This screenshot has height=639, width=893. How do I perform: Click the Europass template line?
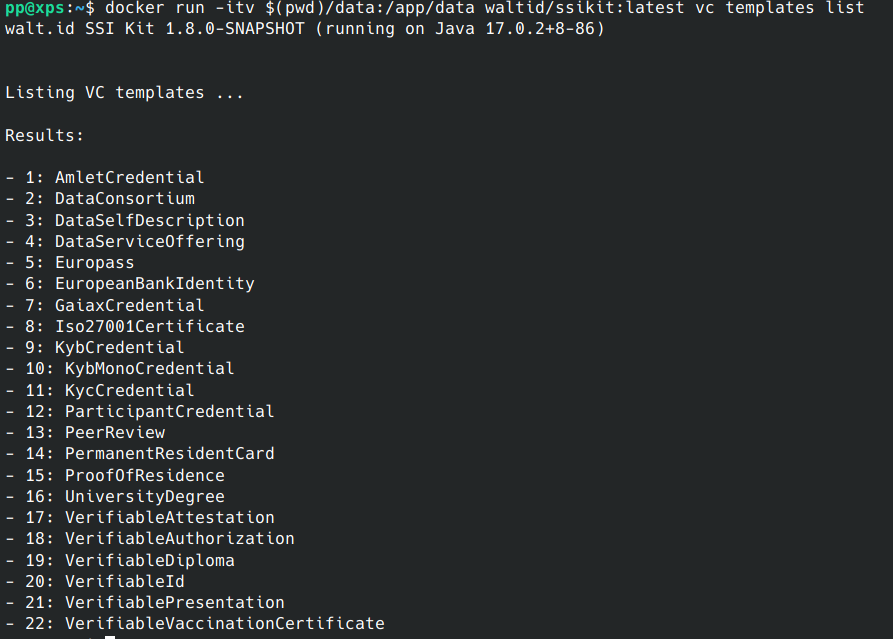95,263
